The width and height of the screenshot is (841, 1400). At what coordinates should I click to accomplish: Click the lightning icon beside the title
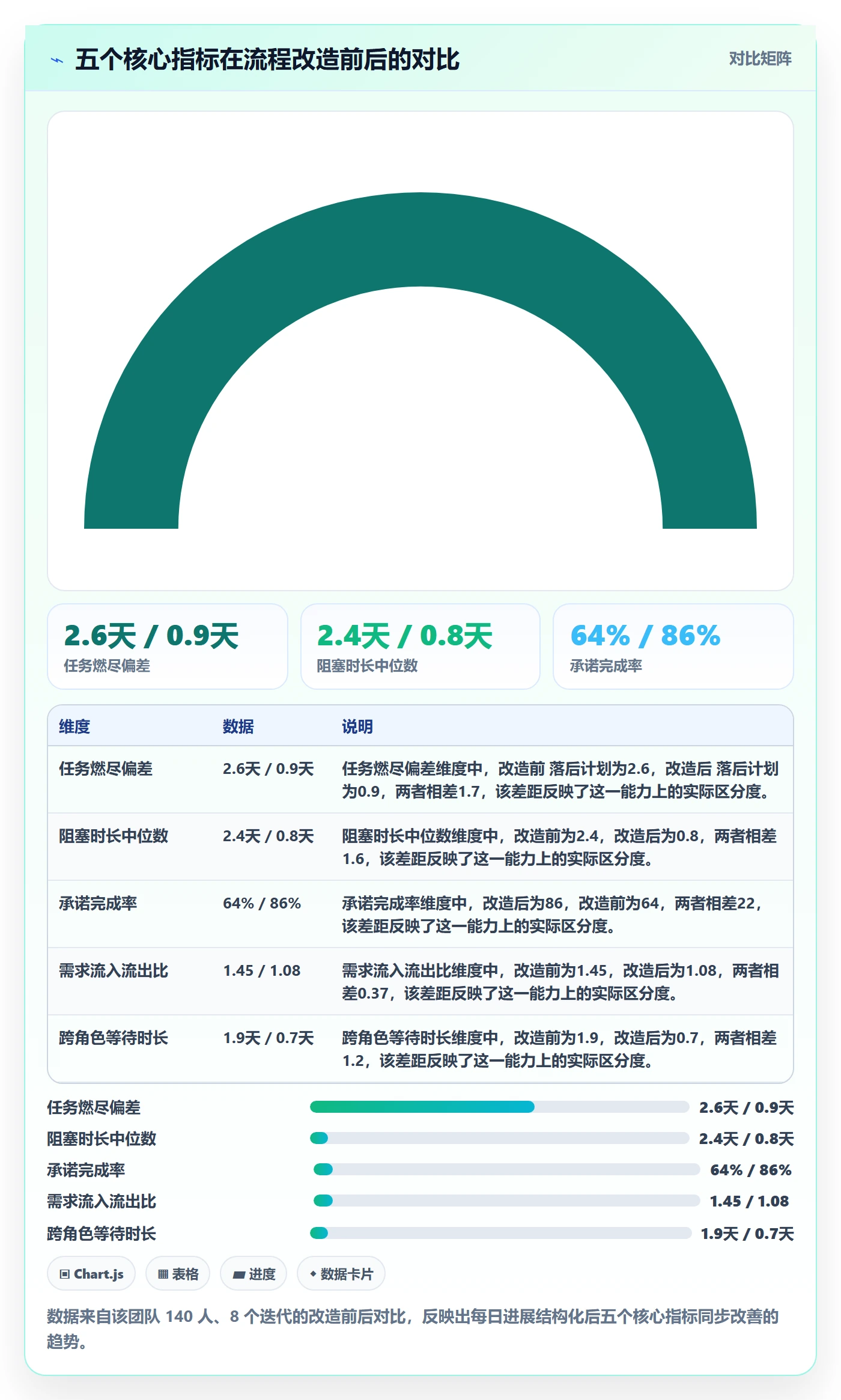pyautogui.click(x=57, y=60)
